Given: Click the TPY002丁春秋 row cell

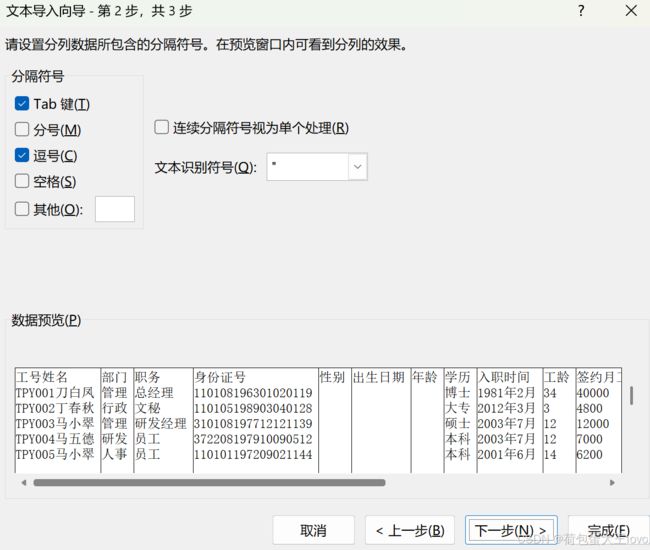Looking at the screenshot, I should 55,408.
